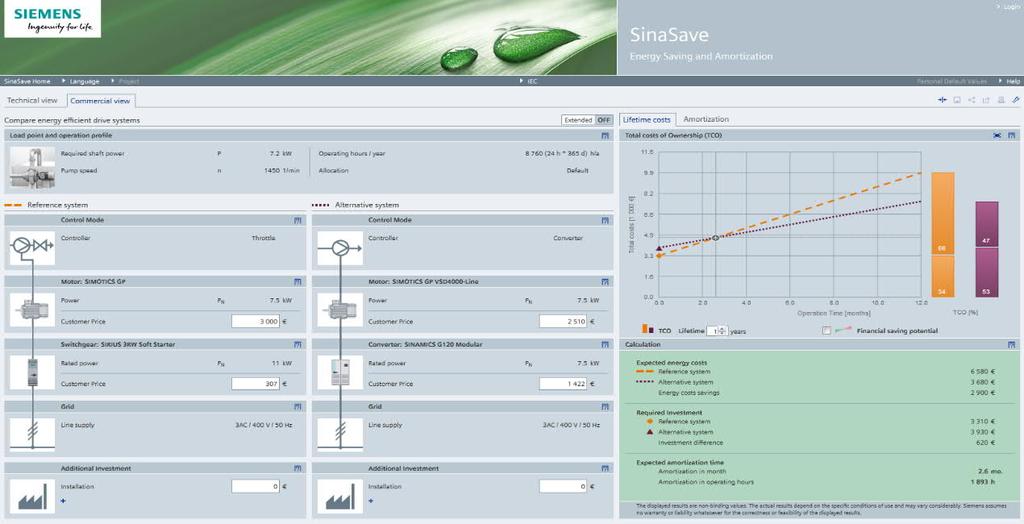Click the converter control mode pump symbol
Screen dimensions: 1024x524
click(340, 248)
